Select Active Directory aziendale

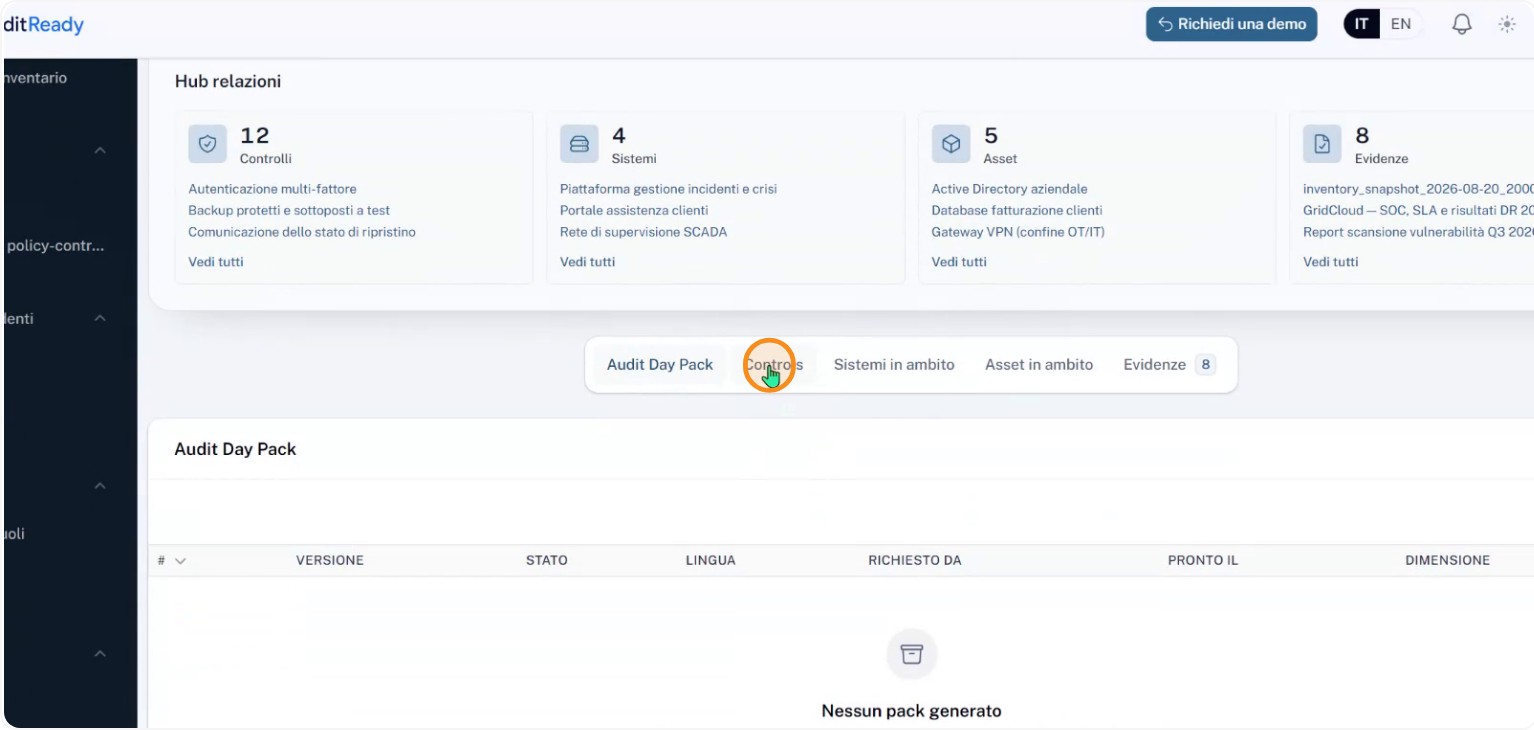[x=1010, y=189]
